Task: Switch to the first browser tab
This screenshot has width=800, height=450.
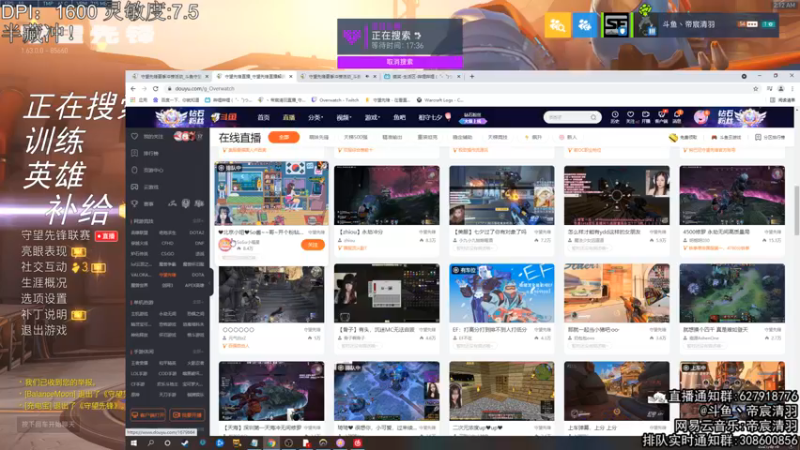Action: click(x=168, y=76)
